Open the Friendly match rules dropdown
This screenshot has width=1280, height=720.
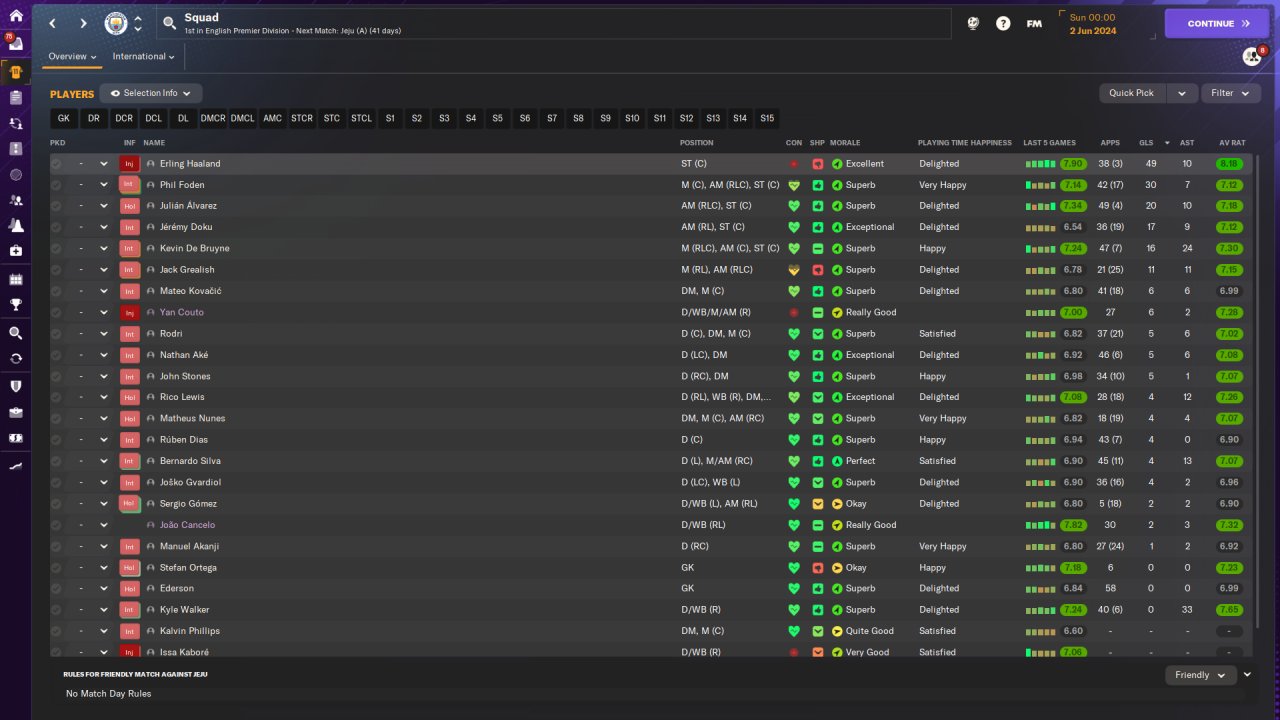pos(1201,675)
